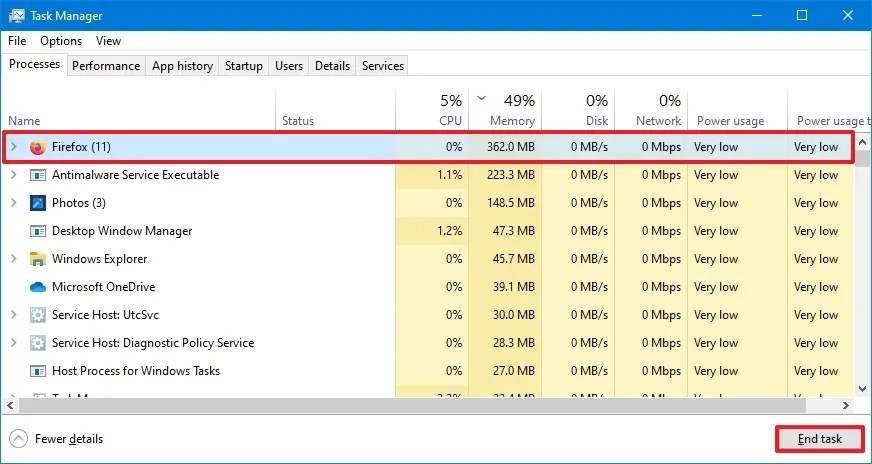
Task: Click the 39.1 MB memory value
Action: (x=513, y=287)
